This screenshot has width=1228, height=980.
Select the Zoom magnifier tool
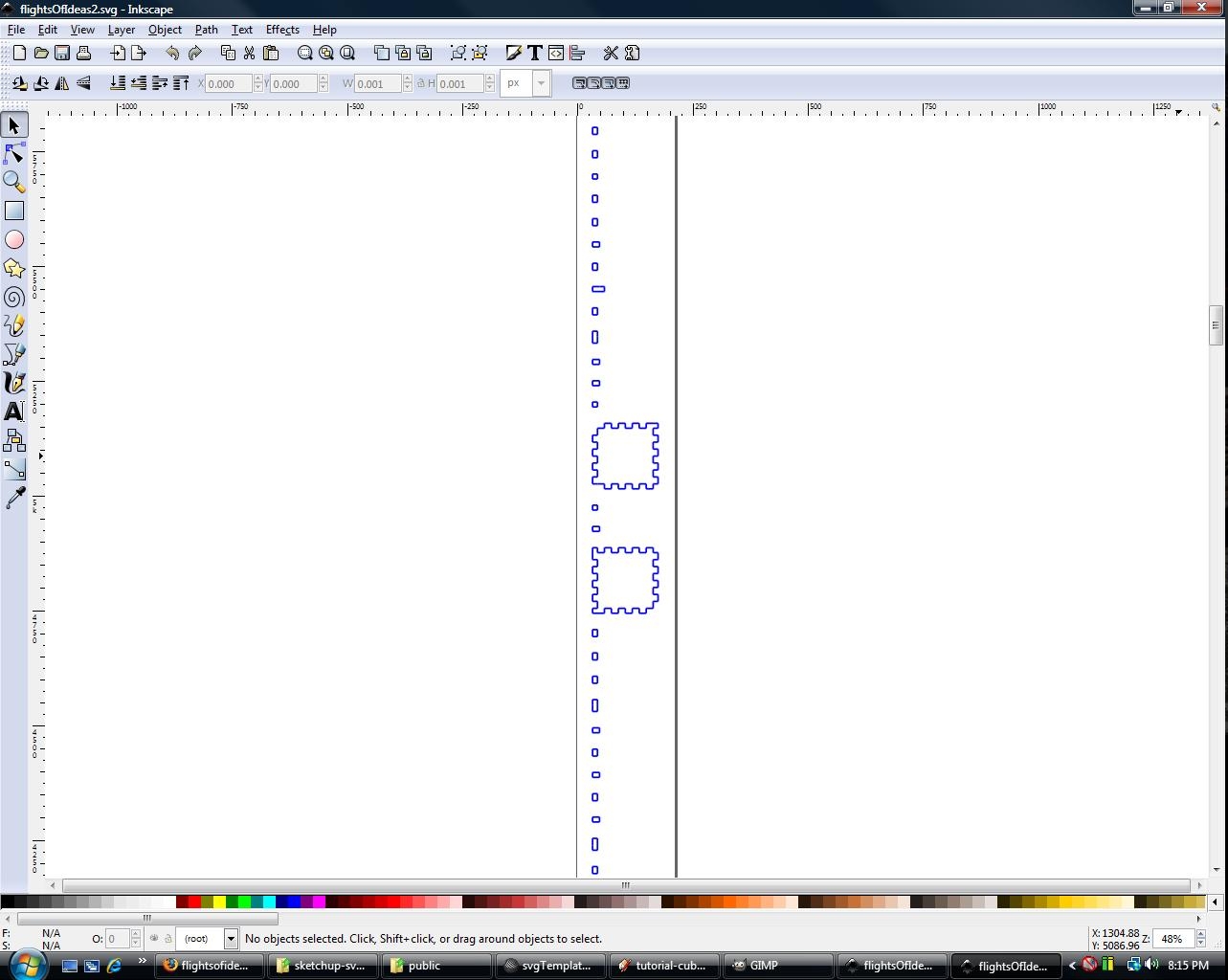tap(14, 182)
